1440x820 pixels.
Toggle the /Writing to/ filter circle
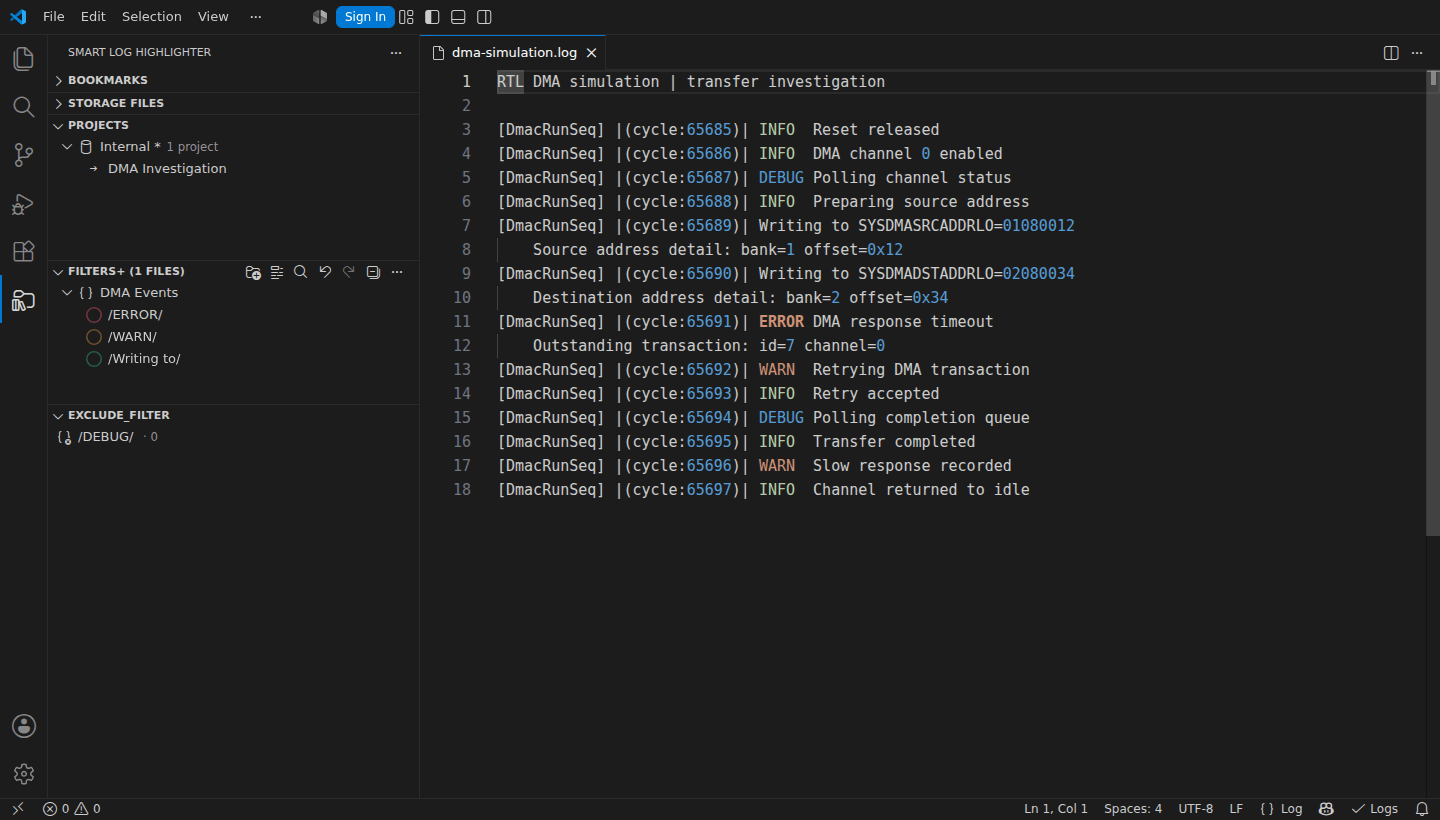pyautogui.click(x=94, y=359)
